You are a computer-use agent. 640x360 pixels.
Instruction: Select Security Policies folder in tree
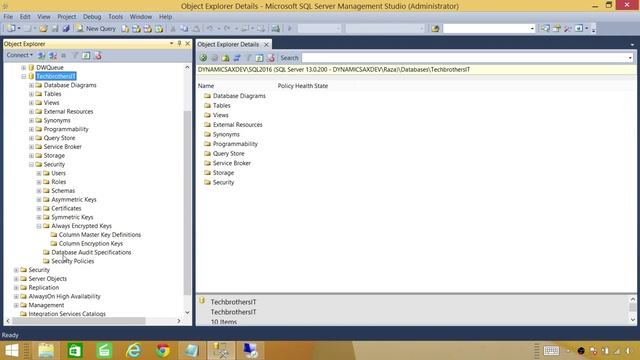(73, 261)
